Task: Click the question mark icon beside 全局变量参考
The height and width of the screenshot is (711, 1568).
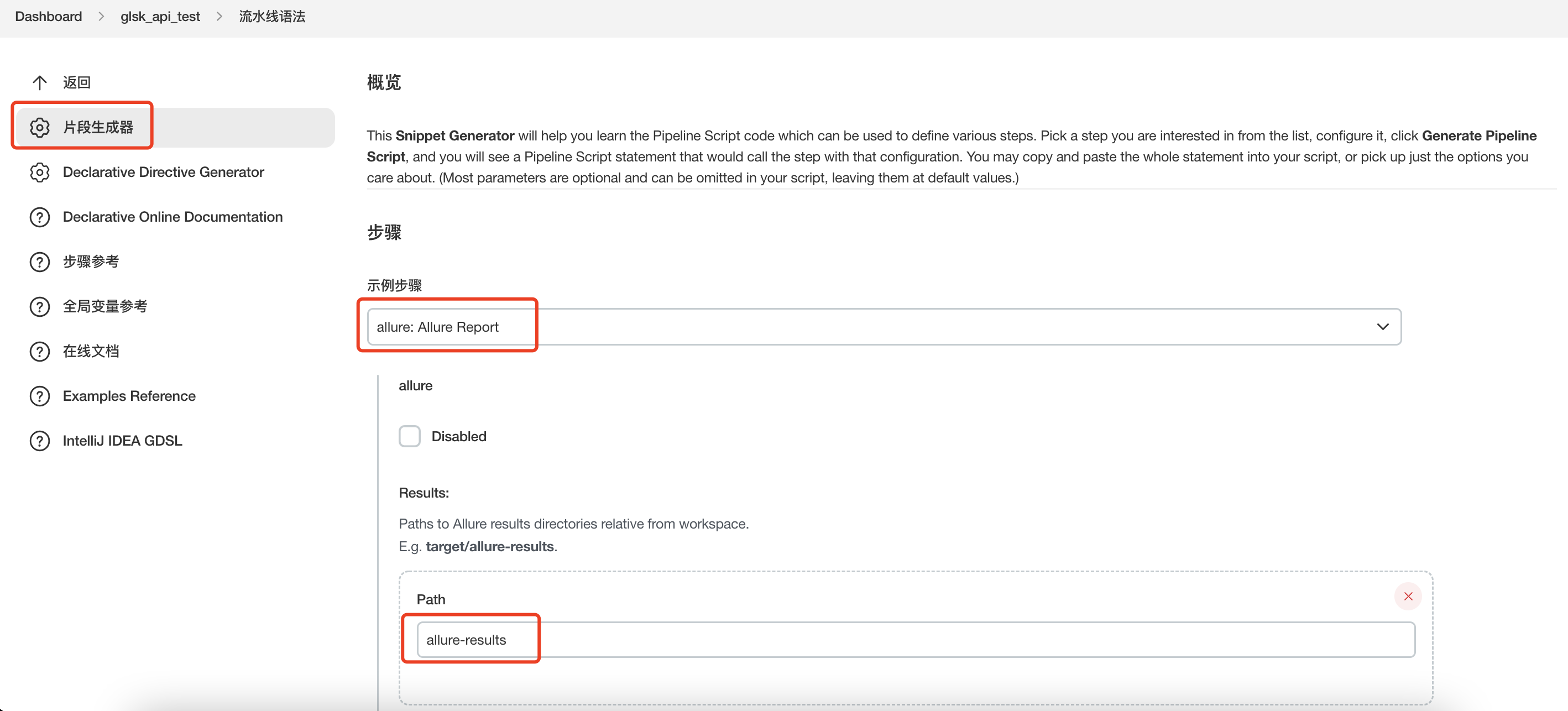Action: click(x=40, y=307)
